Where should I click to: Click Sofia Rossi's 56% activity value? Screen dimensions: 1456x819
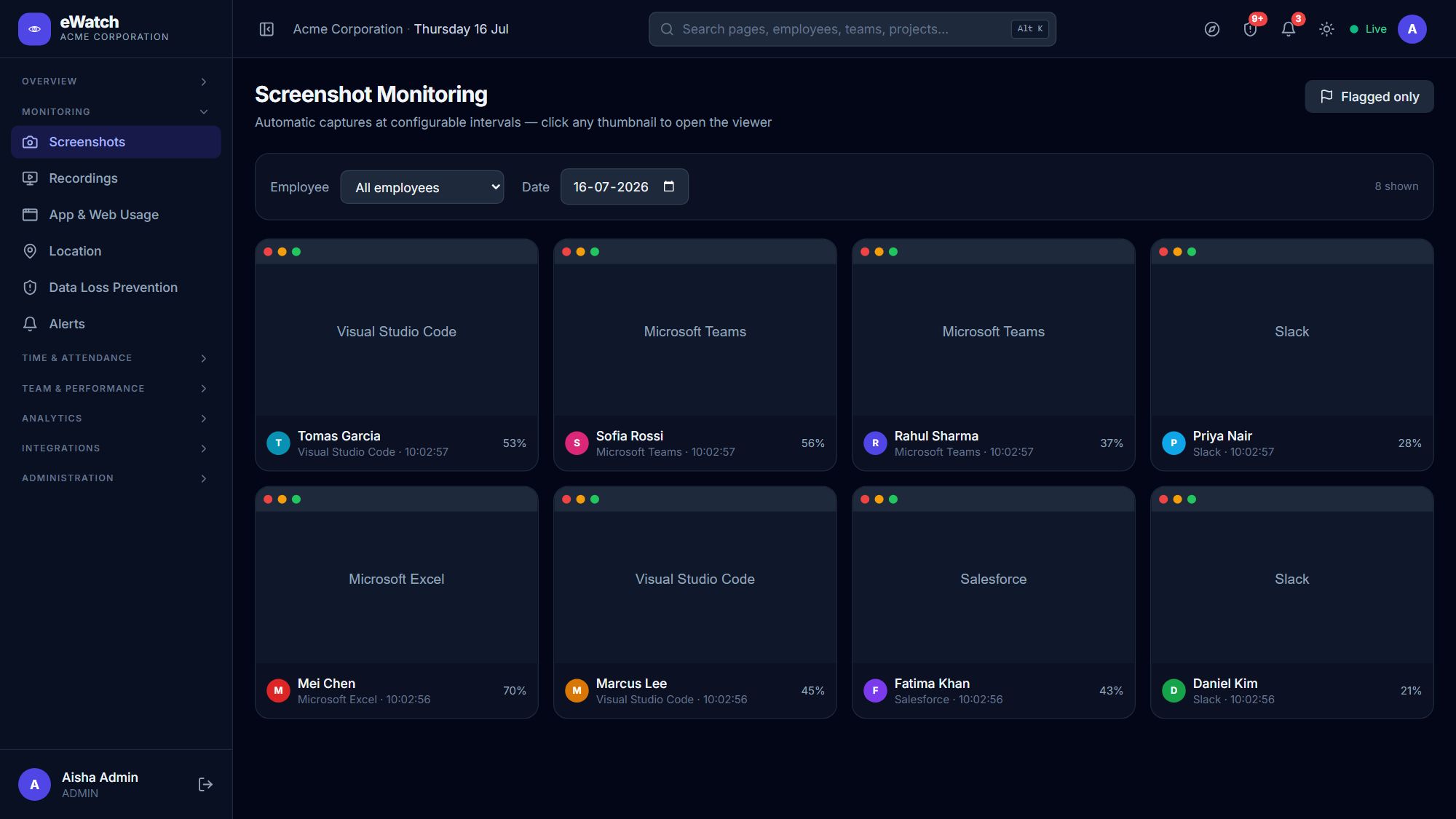(813, 443)
